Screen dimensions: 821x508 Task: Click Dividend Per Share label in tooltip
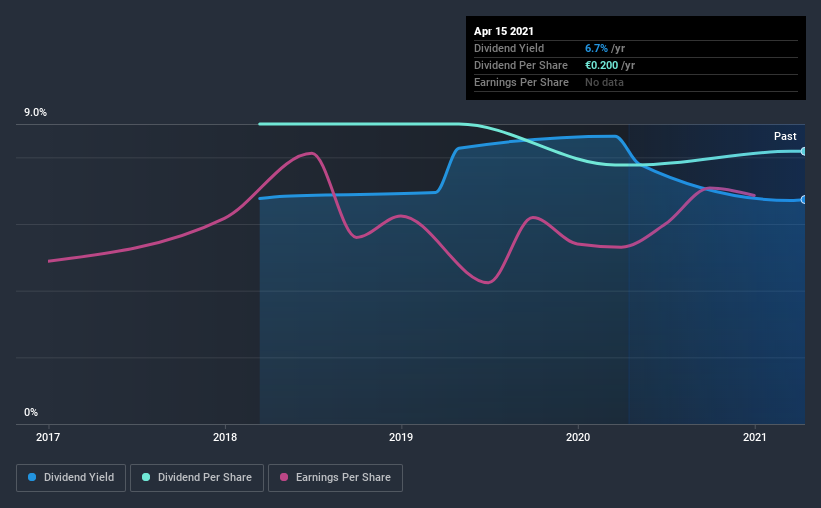click(x=521, y=65)
